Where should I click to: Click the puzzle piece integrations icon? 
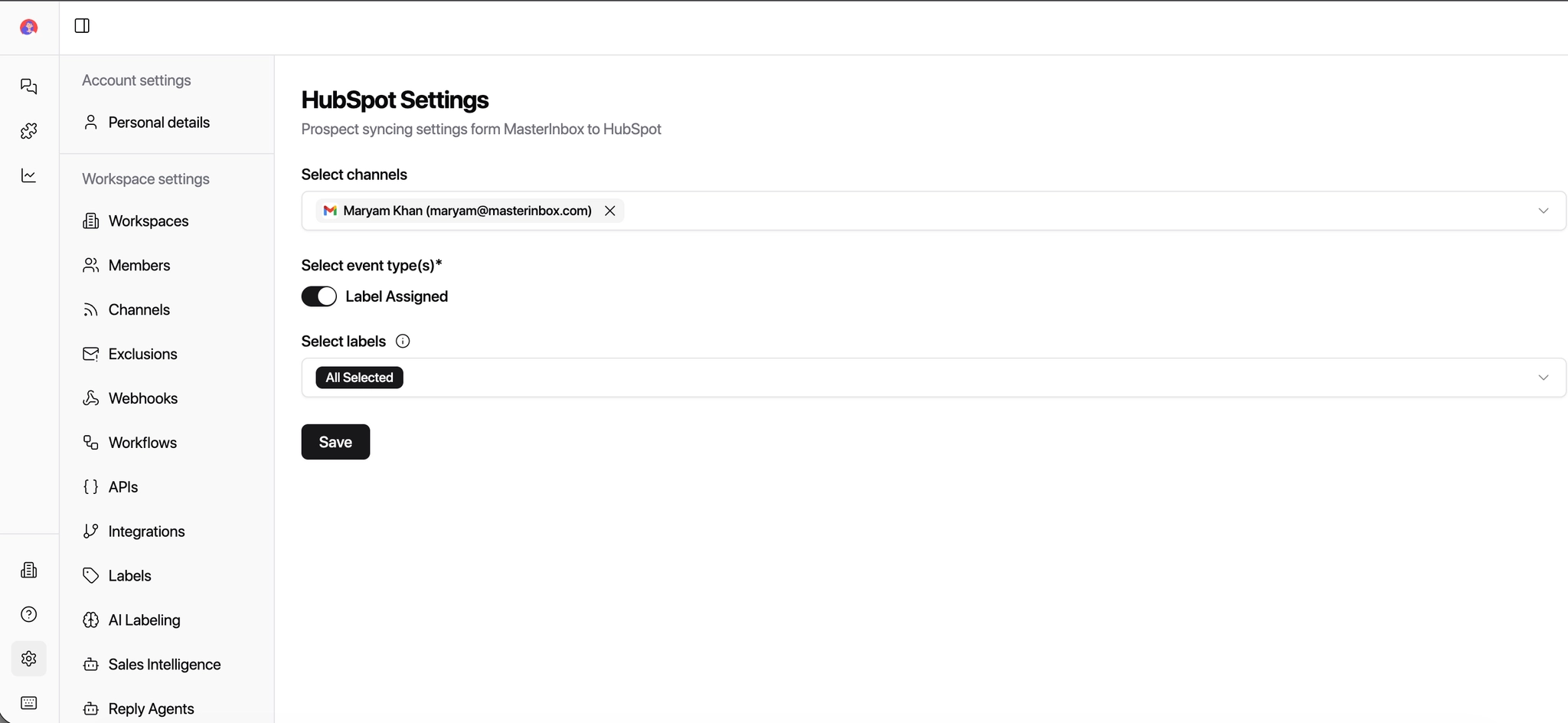(x=29, y=131)
